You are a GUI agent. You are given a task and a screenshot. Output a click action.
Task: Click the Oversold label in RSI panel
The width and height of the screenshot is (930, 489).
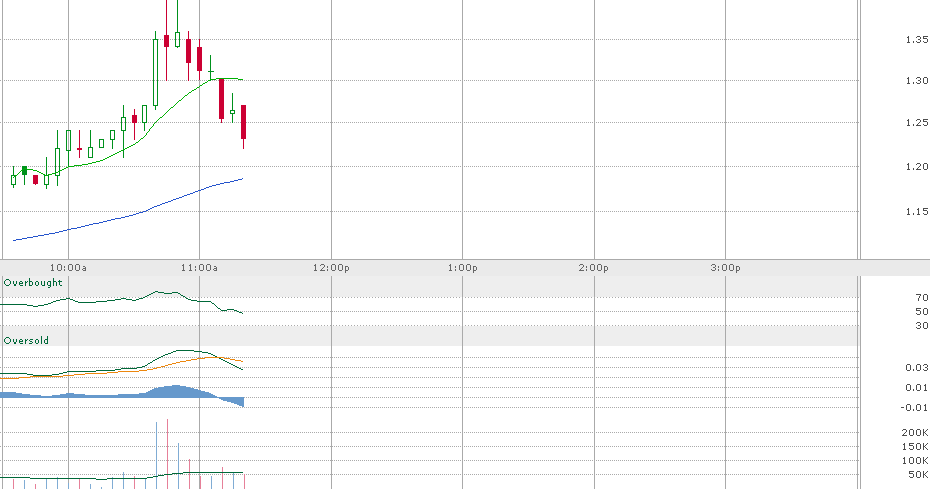click(x=26, y=341)
